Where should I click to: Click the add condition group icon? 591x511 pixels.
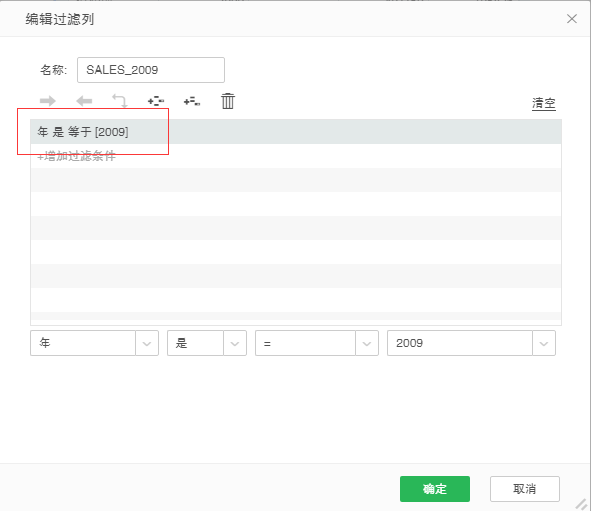tap(156, 101)
